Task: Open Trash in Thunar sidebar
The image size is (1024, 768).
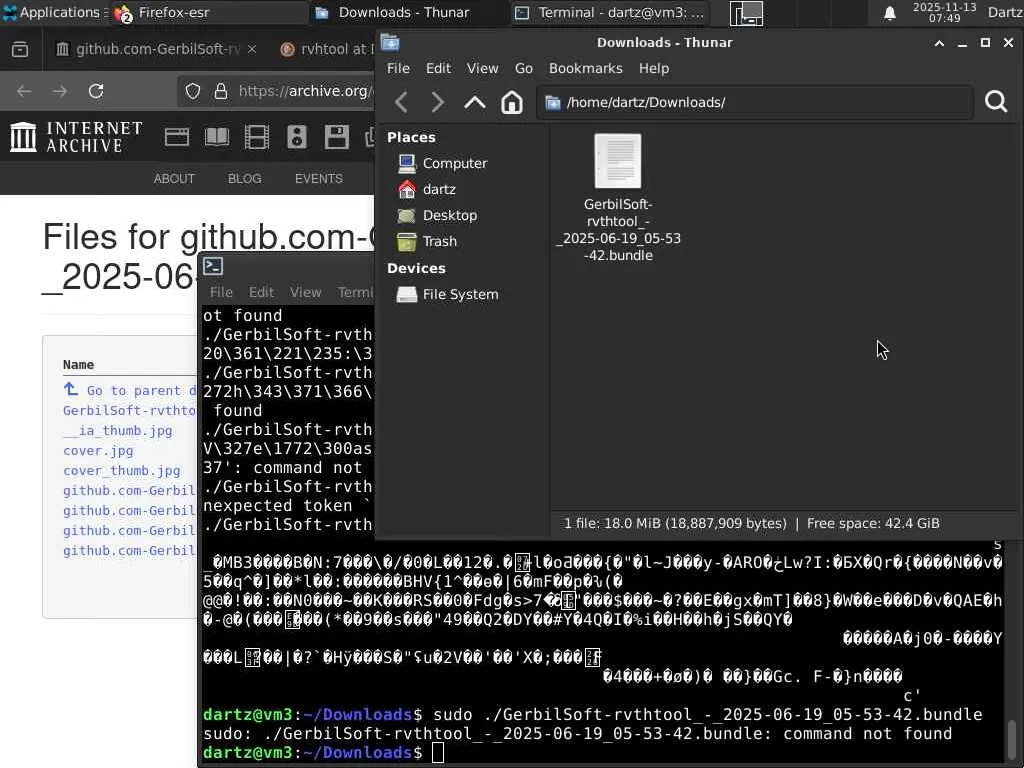Action: (x=426, y=242)
